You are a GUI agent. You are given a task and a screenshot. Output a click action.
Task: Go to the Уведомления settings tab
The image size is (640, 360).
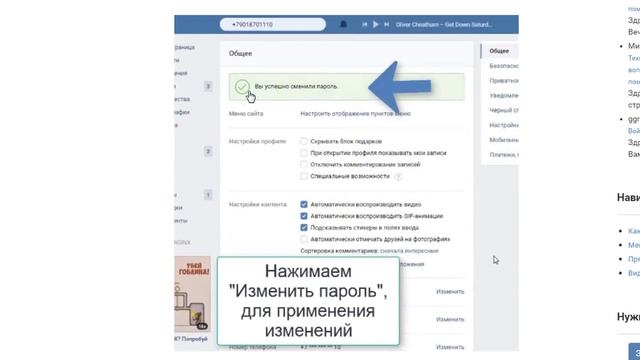coord(504,96)
